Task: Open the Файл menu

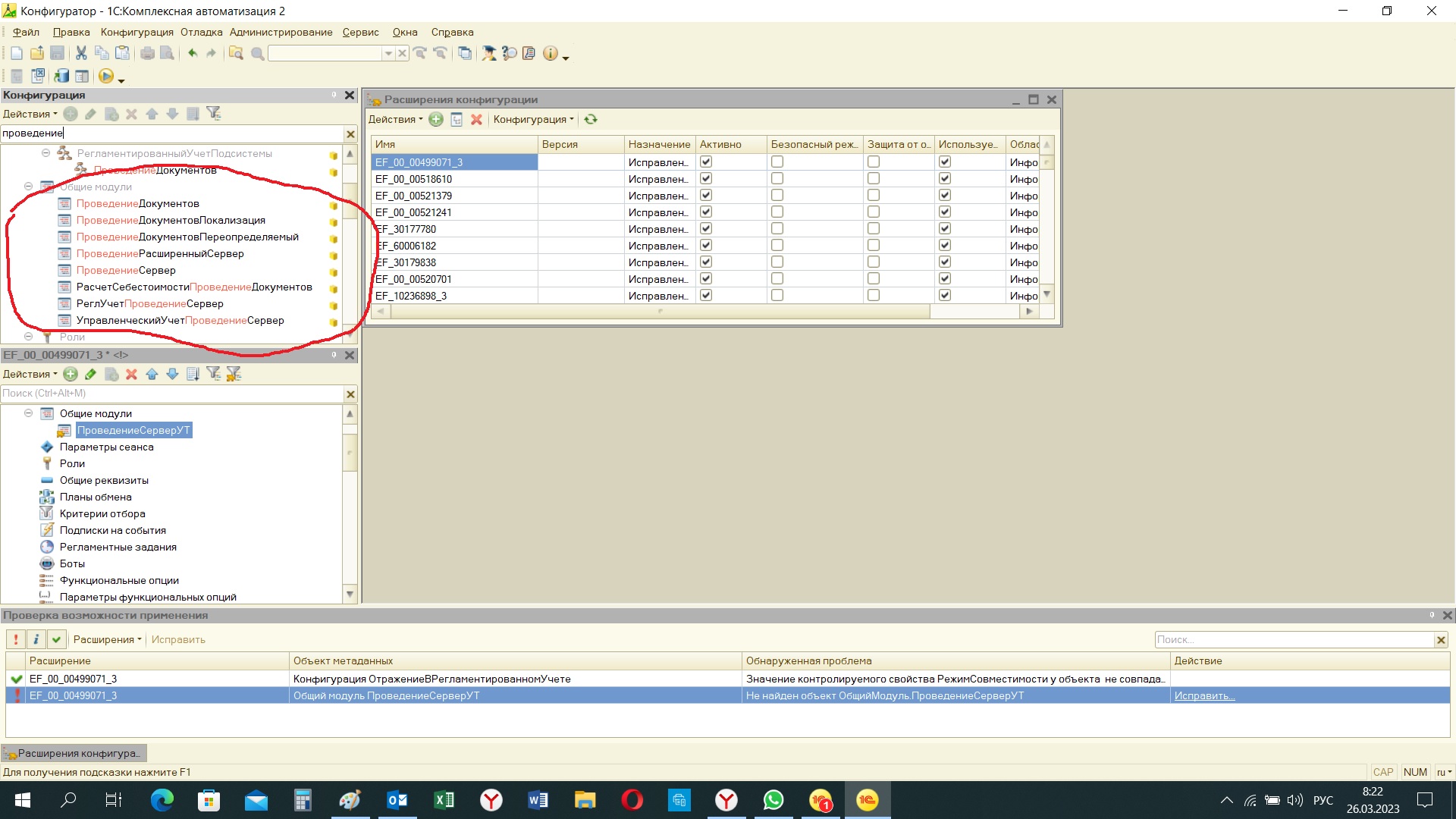Action: [x=26, y=32]
